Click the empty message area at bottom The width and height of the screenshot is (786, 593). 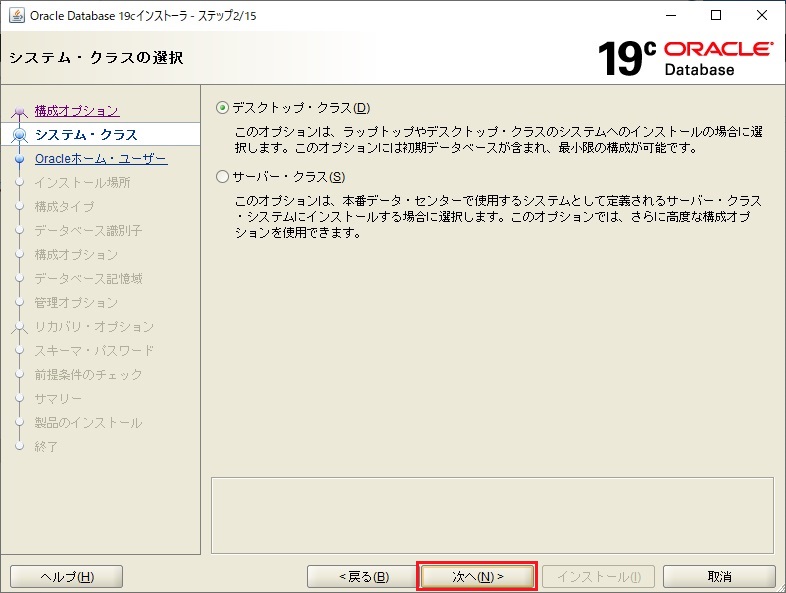pyautogui.click(x=492, y=515)
